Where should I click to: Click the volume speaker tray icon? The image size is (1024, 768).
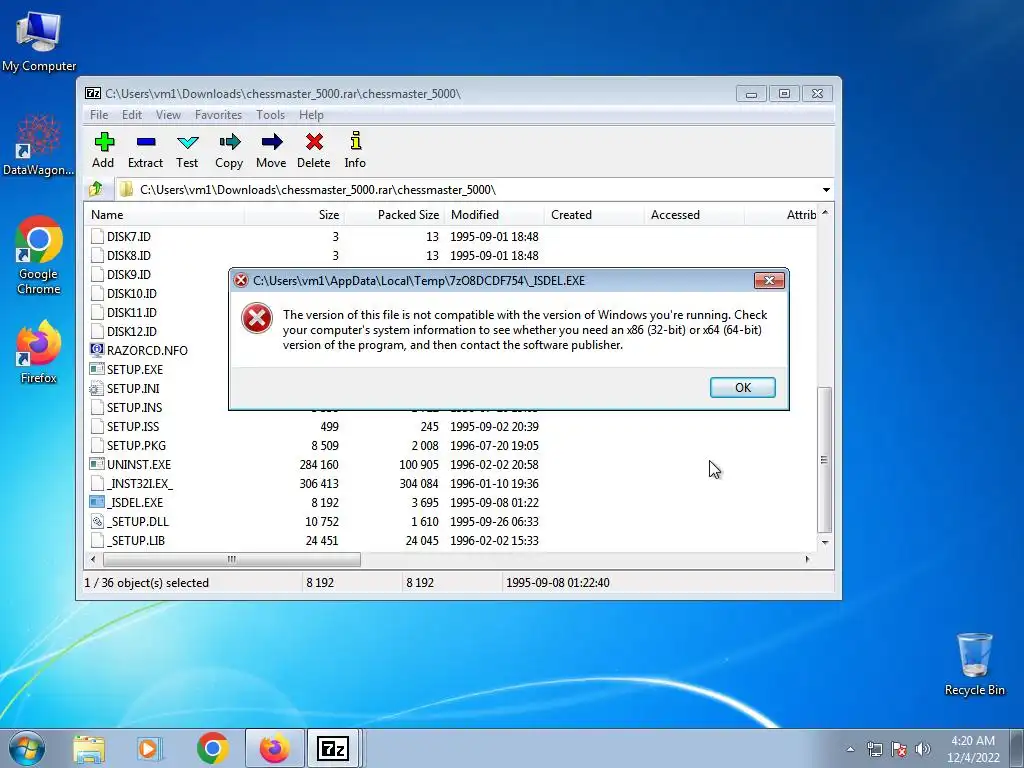[923, 749]
